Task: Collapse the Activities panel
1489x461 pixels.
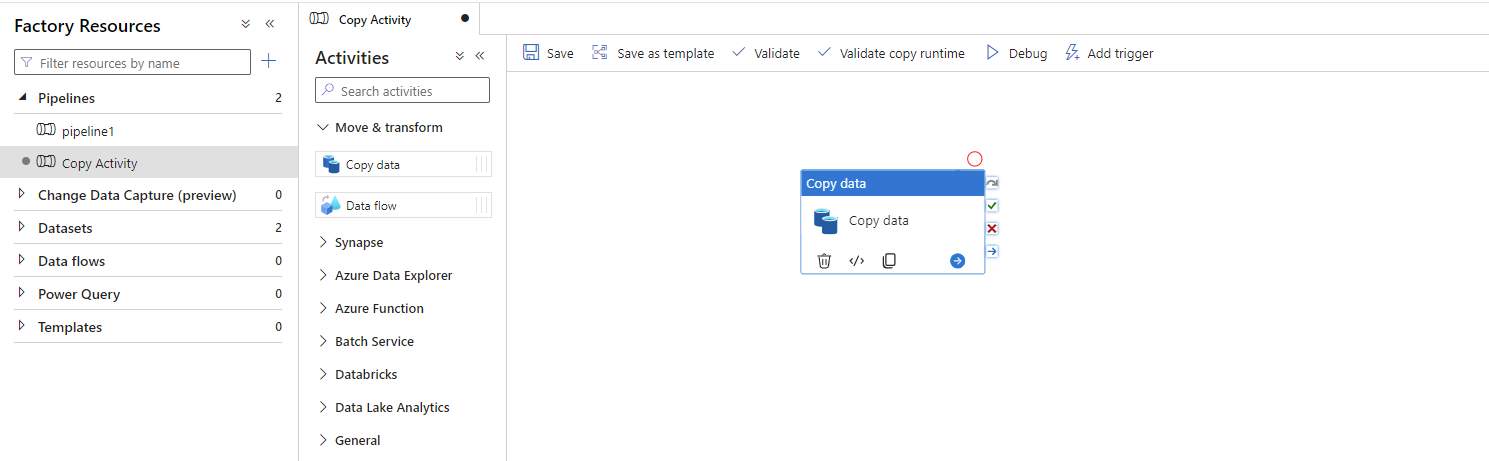Action: pyautogui.click(x=479, y=56)
